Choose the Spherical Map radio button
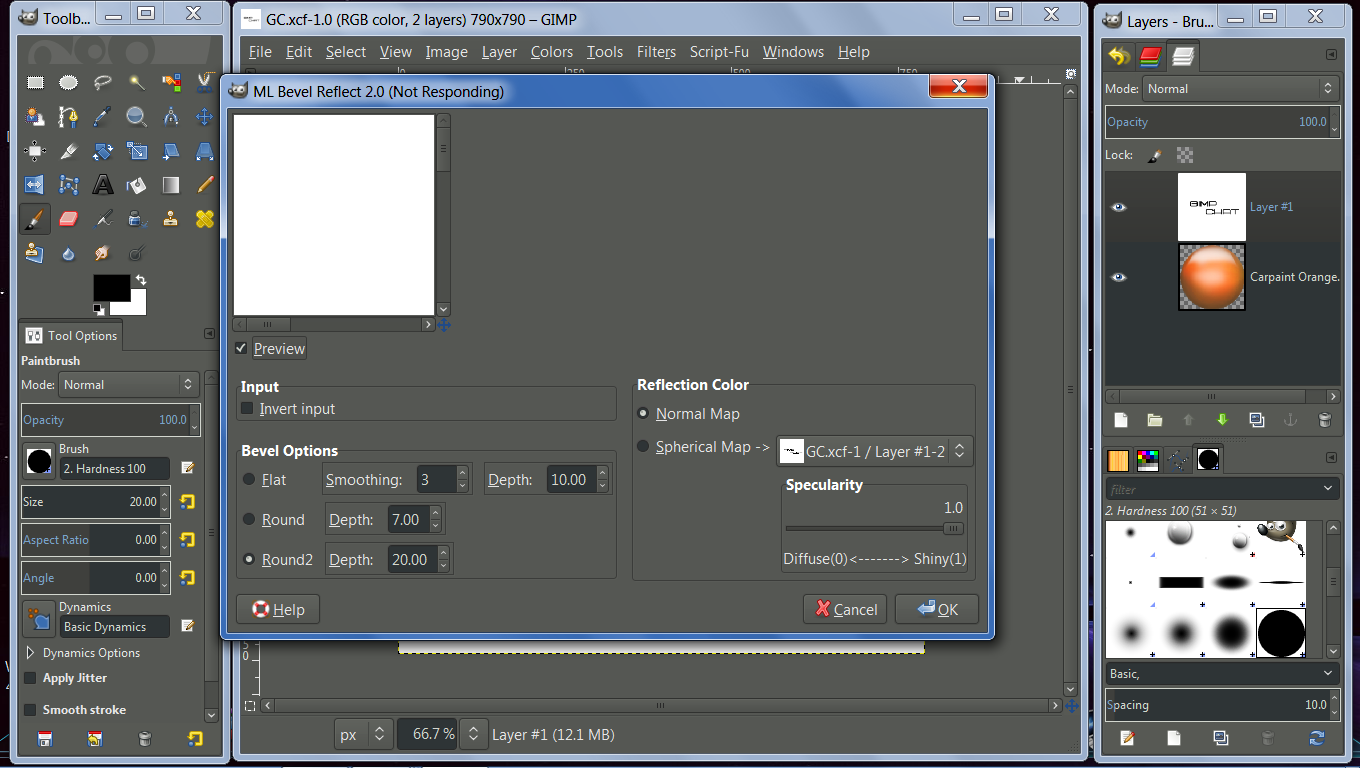1360x768 pixels. (x=643, y=446)
